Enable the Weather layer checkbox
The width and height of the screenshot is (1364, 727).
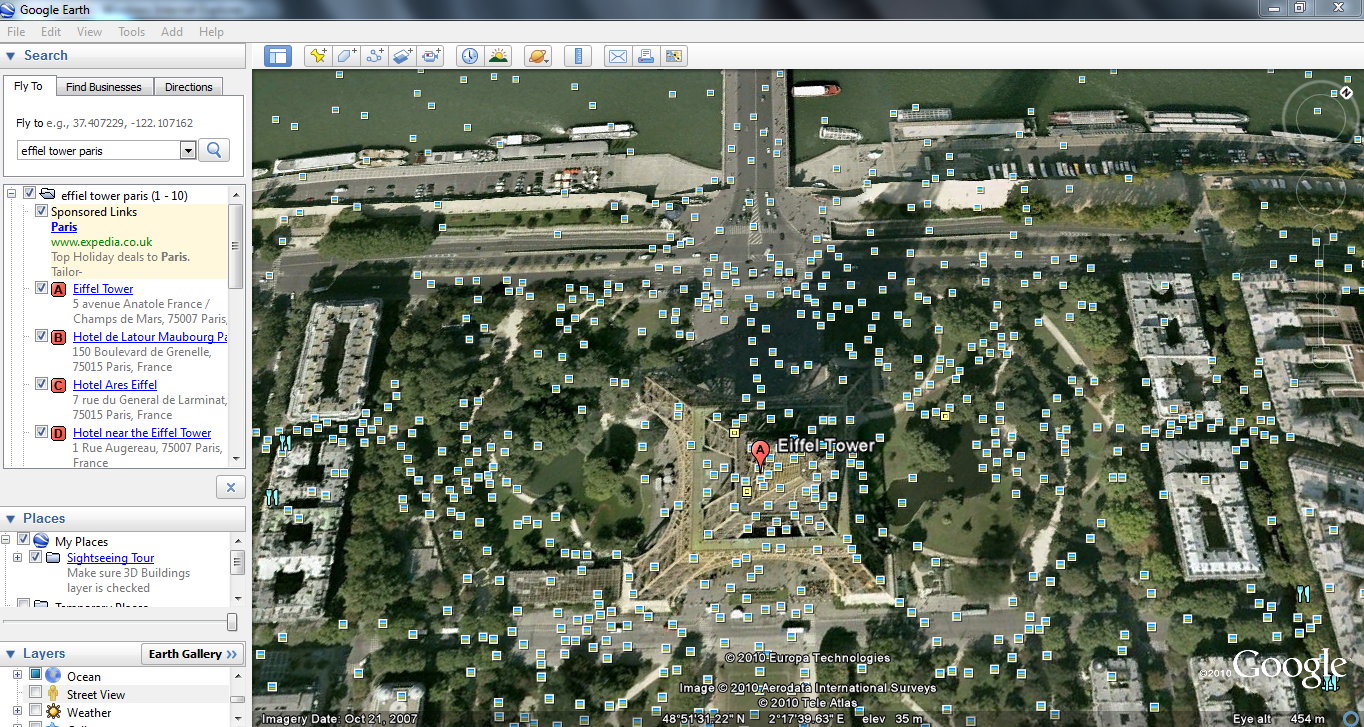35,711
